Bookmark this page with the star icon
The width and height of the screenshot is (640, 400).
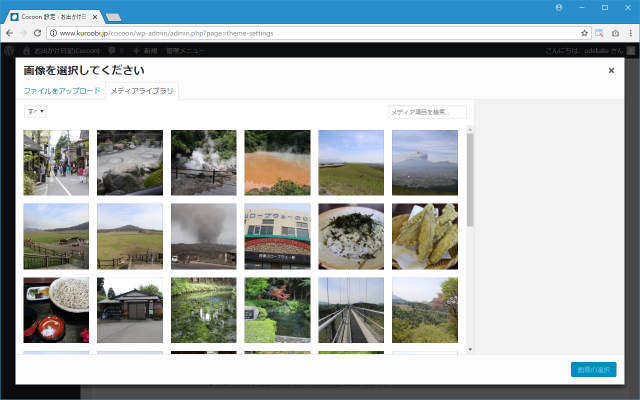[x=584, y=33]
